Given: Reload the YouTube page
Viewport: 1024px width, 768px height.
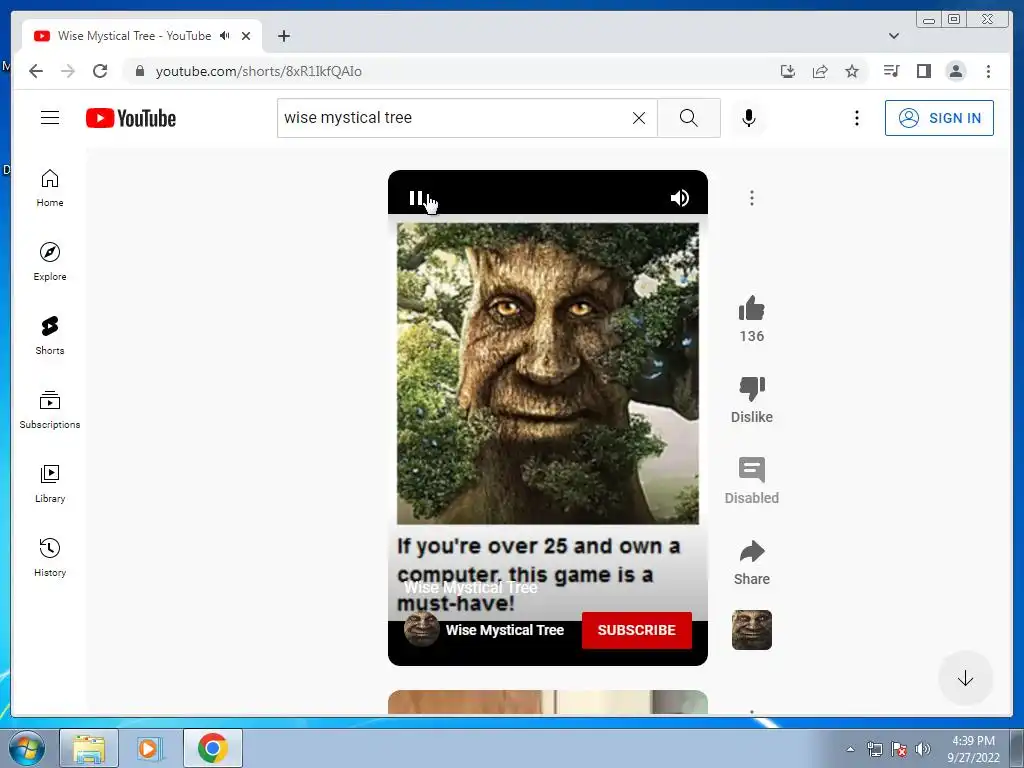Looking at the screenshot, I should (x=100, y=71).
